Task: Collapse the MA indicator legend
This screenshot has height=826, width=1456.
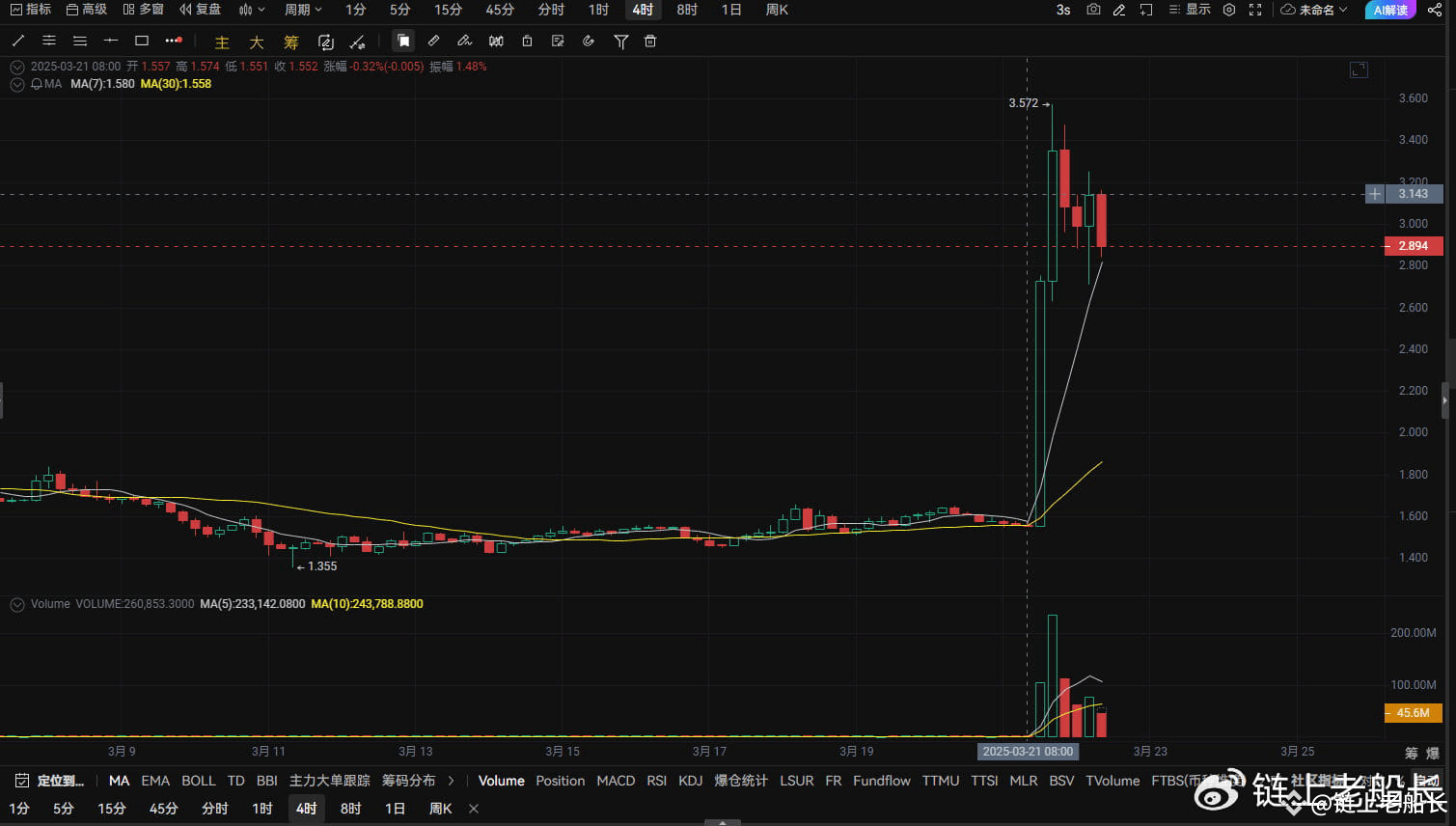Action: point(17,84)
